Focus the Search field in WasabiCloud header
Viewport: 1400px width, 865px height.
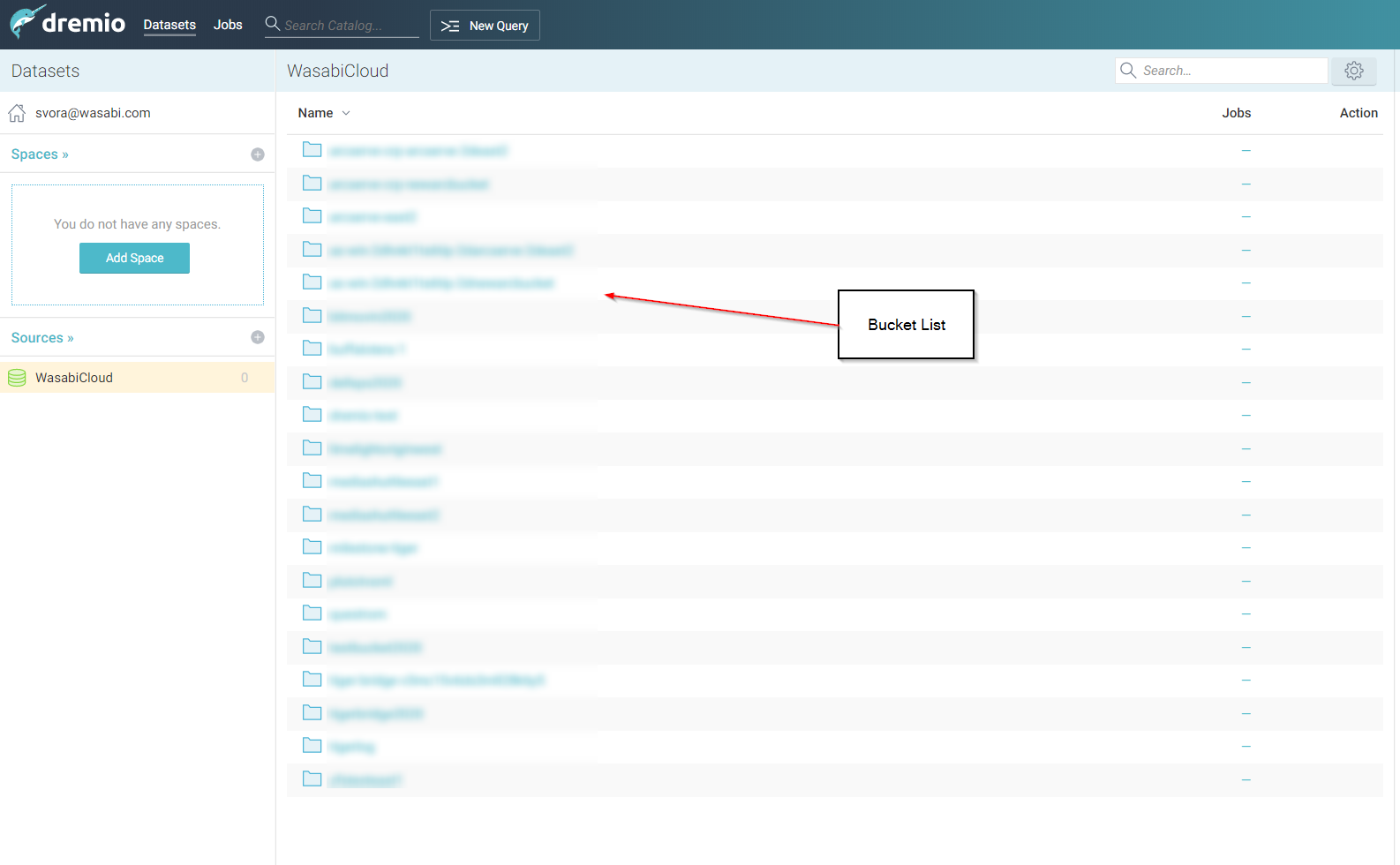point(1222,71)
